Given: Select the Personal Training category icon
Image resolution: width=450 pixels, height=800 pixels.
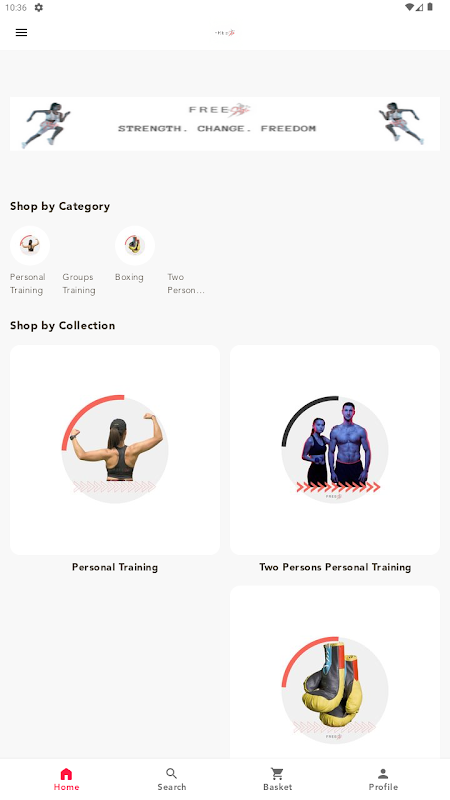Looking at the screenshot, I should (30, 245).
